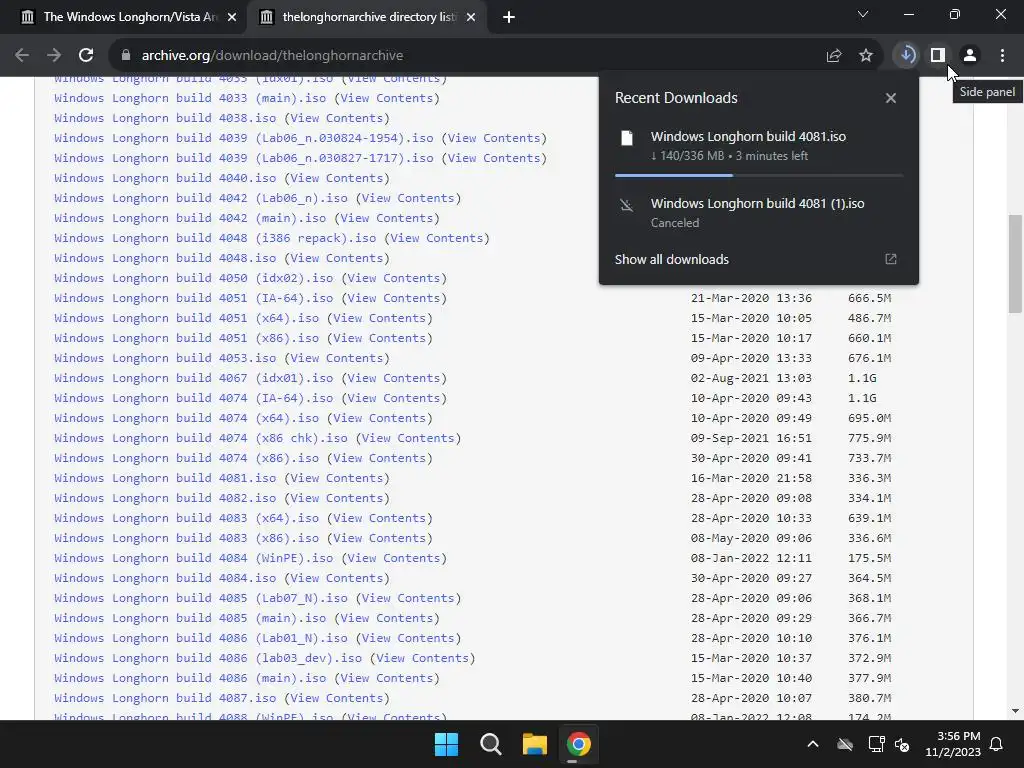Click scrollbar down arrow

point(1015,711)
